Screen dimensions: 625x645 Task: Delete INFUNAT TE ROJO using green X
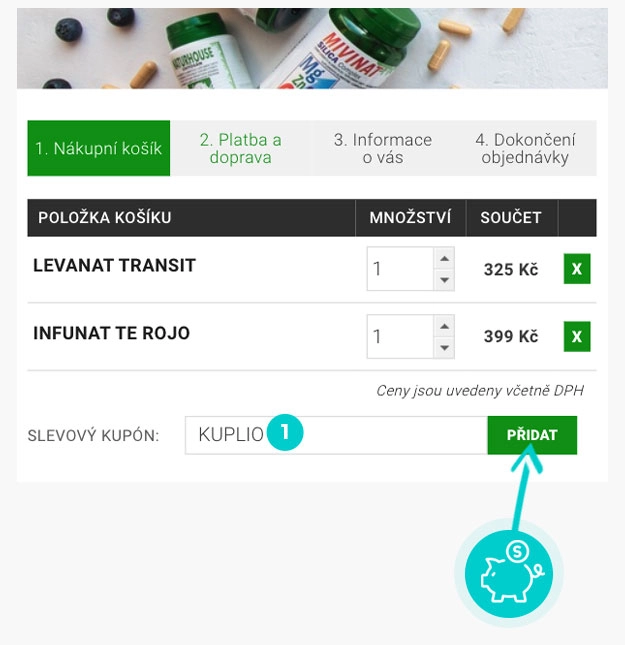[x=577, y=337]
